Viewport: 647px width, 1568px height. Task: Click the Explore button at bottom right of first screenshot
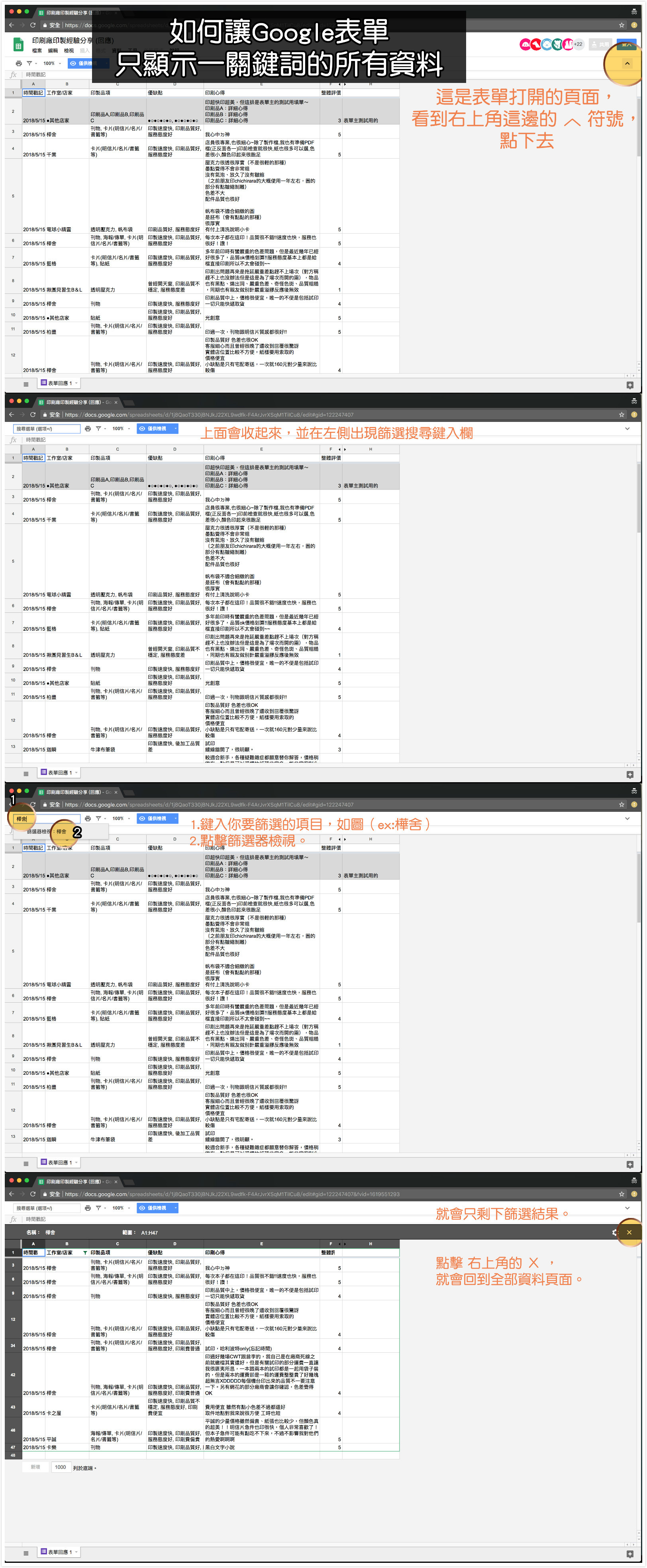[630, 385]
